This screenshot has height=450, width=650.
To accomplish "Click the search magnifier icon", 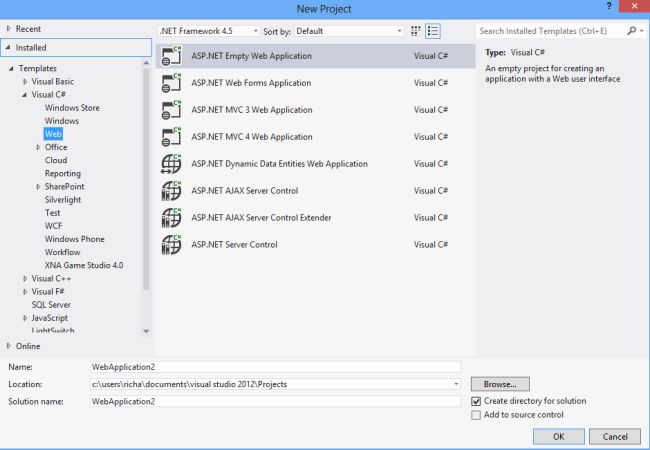I will [x=631, y=31].
